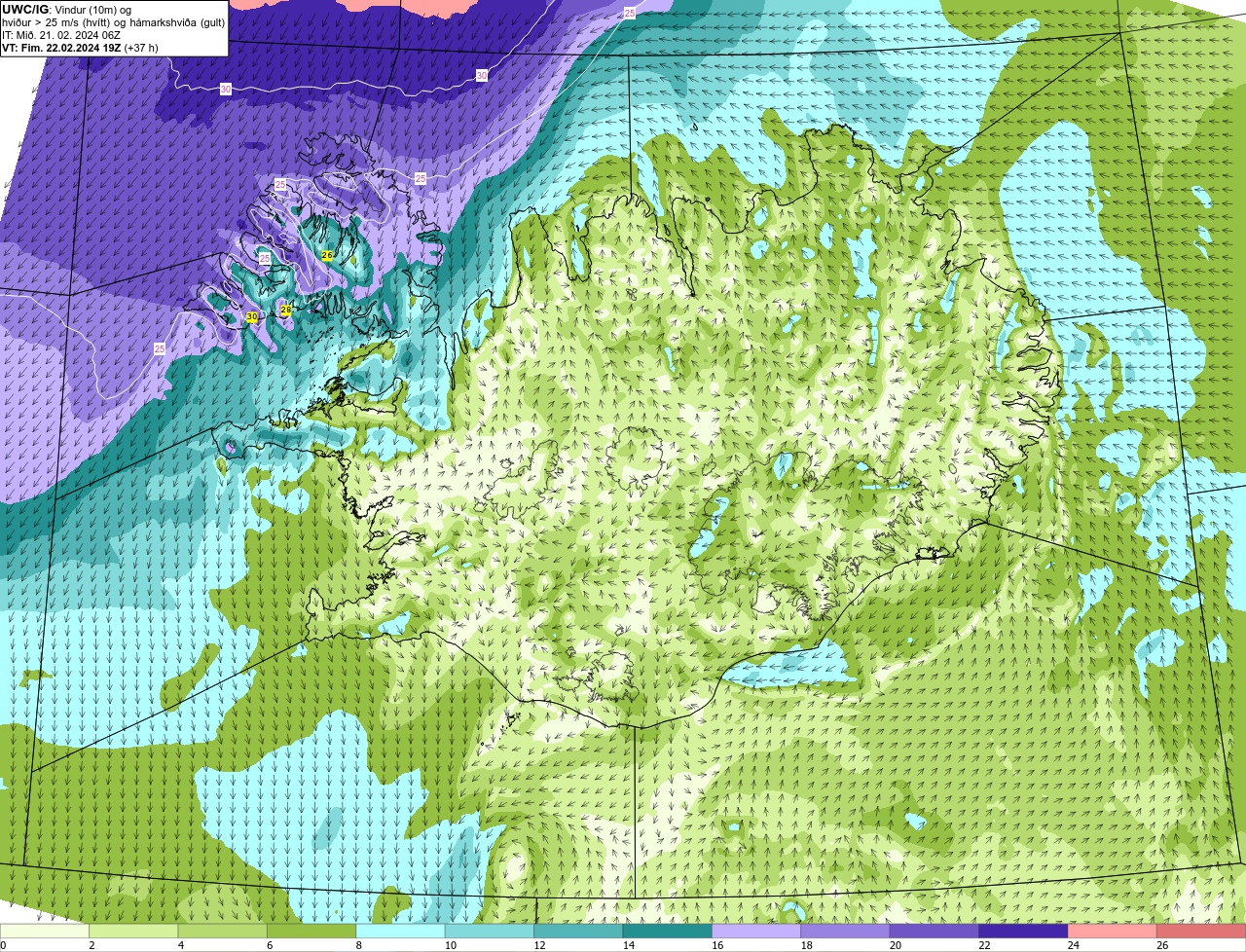
Task: Click the 'hviður > 25 m/s (hvítt)' description line
Action: point(113,22)
